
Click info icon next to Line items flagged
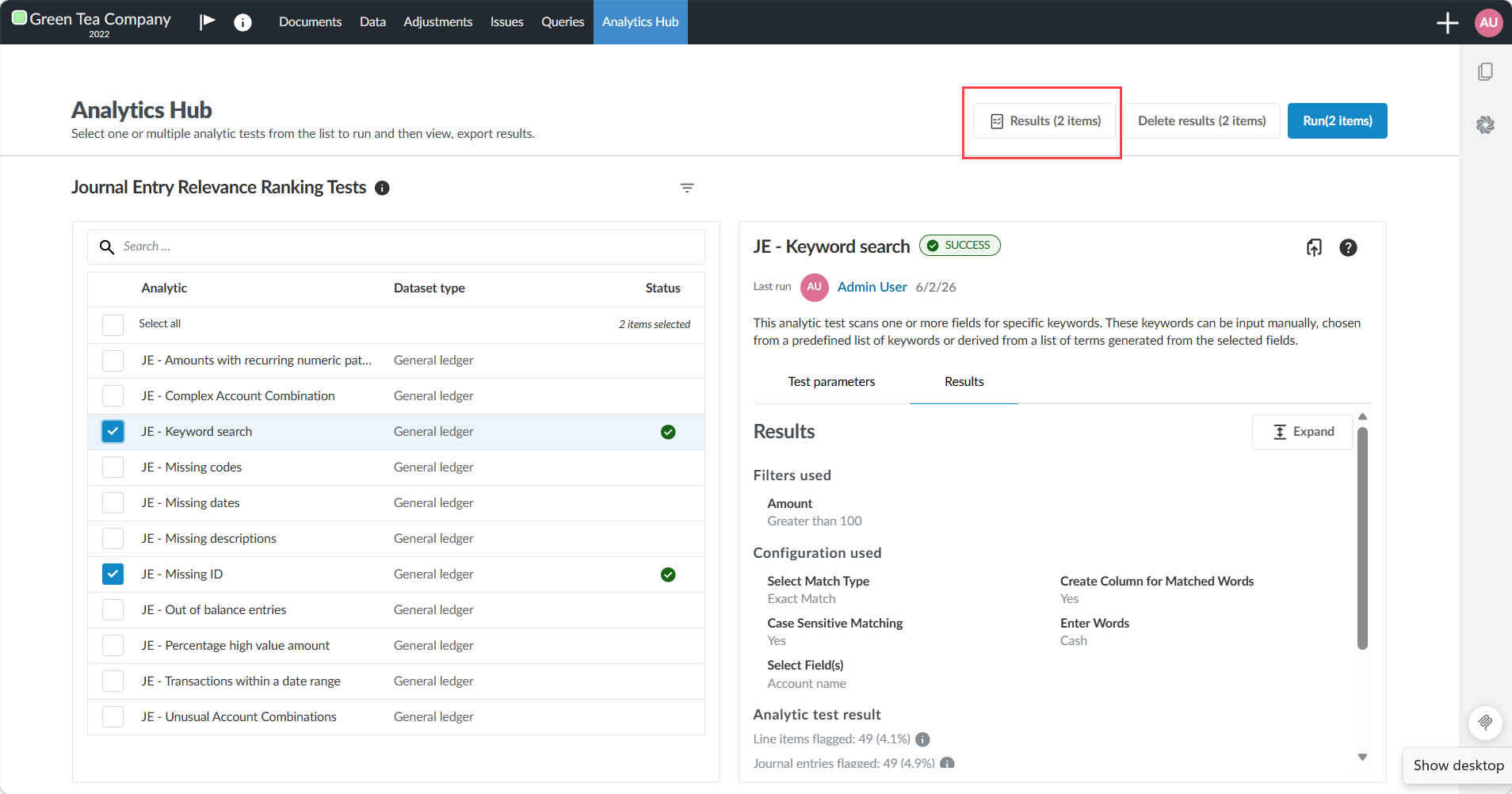click(x=922, y=739)
